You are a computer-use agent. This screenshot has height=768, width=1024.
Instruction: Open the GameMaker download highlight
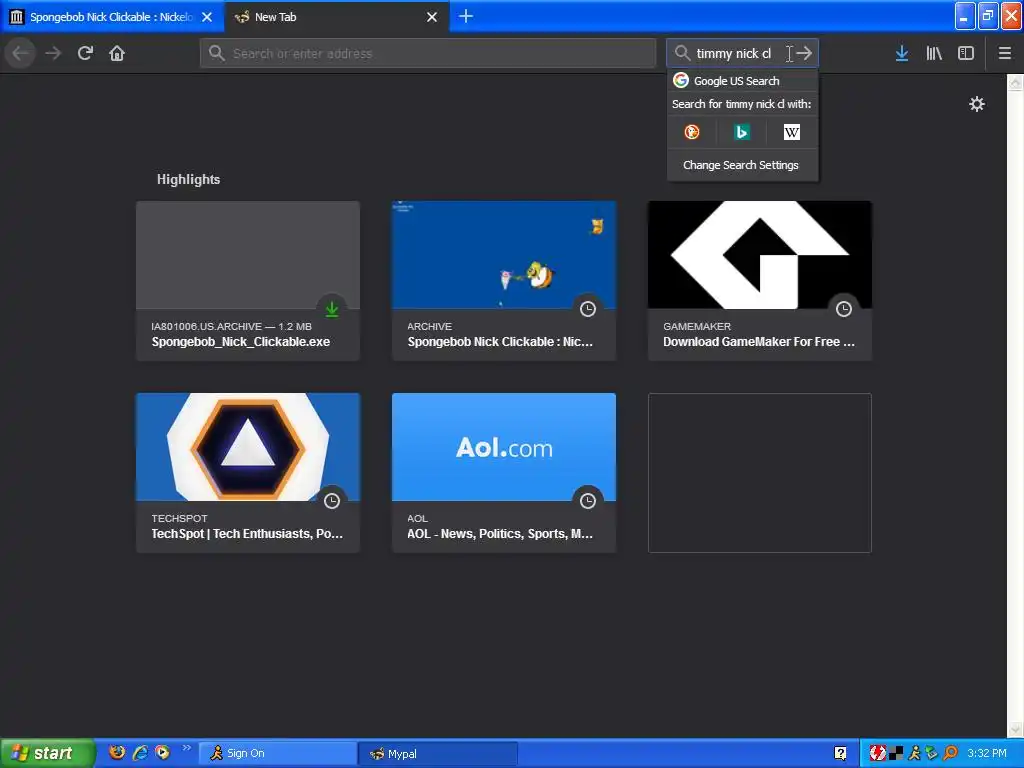click(x=760, y=280)
